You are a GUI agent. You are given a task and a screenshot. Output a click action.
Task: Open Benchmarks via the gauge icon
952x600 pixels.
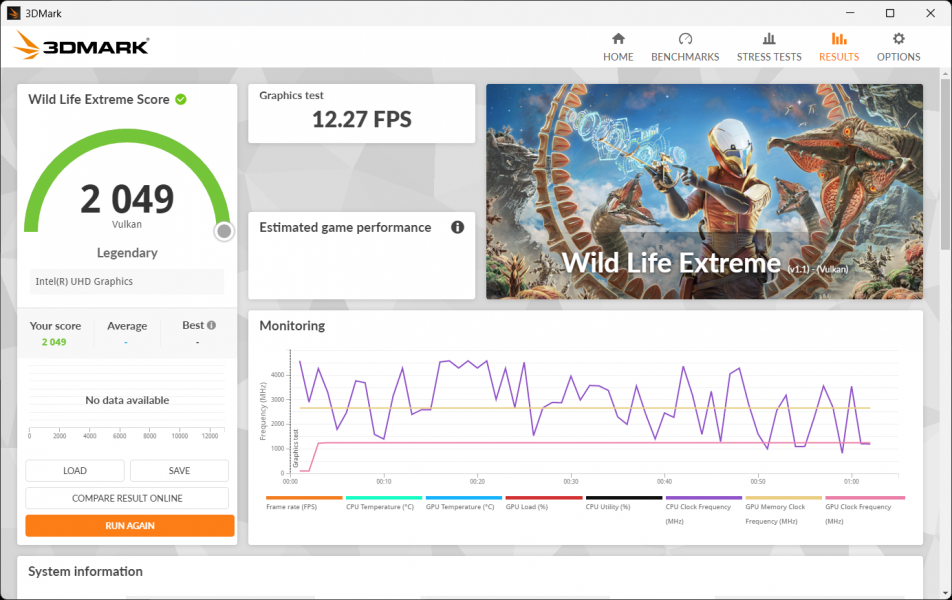[685, 39]
